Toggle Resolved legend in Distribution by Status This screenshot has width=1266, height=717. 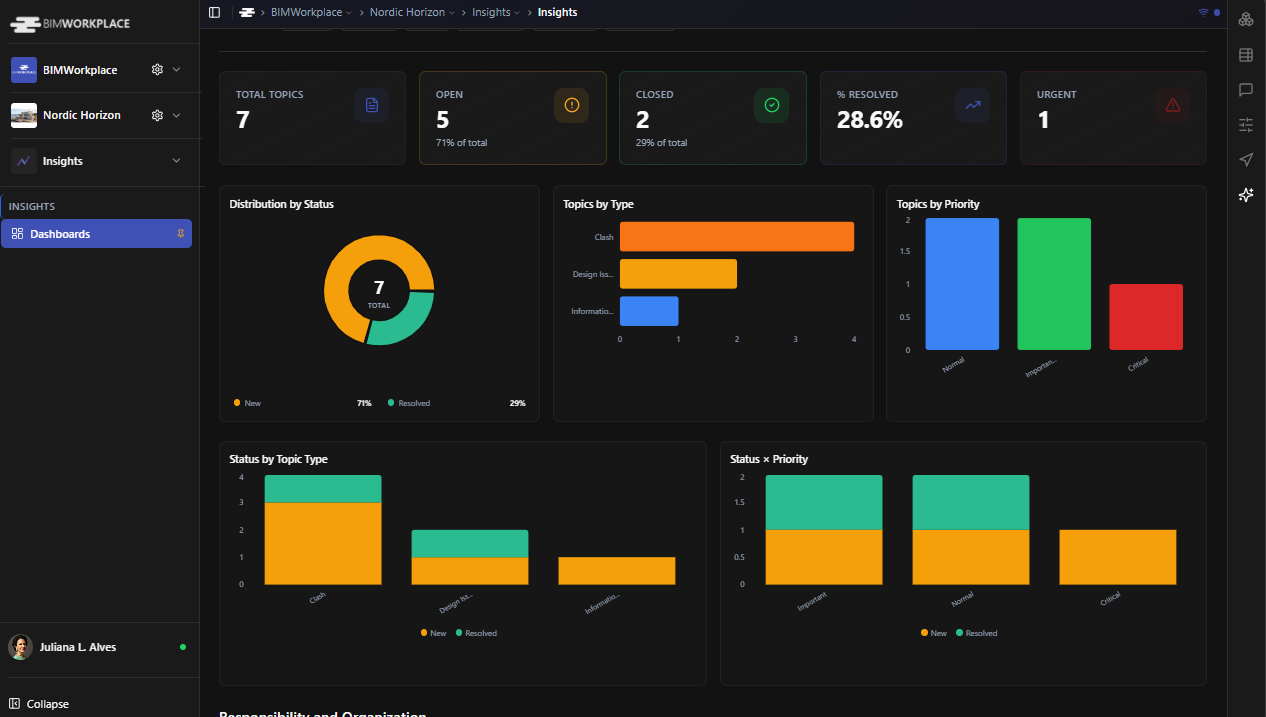(x=409, y=403)
